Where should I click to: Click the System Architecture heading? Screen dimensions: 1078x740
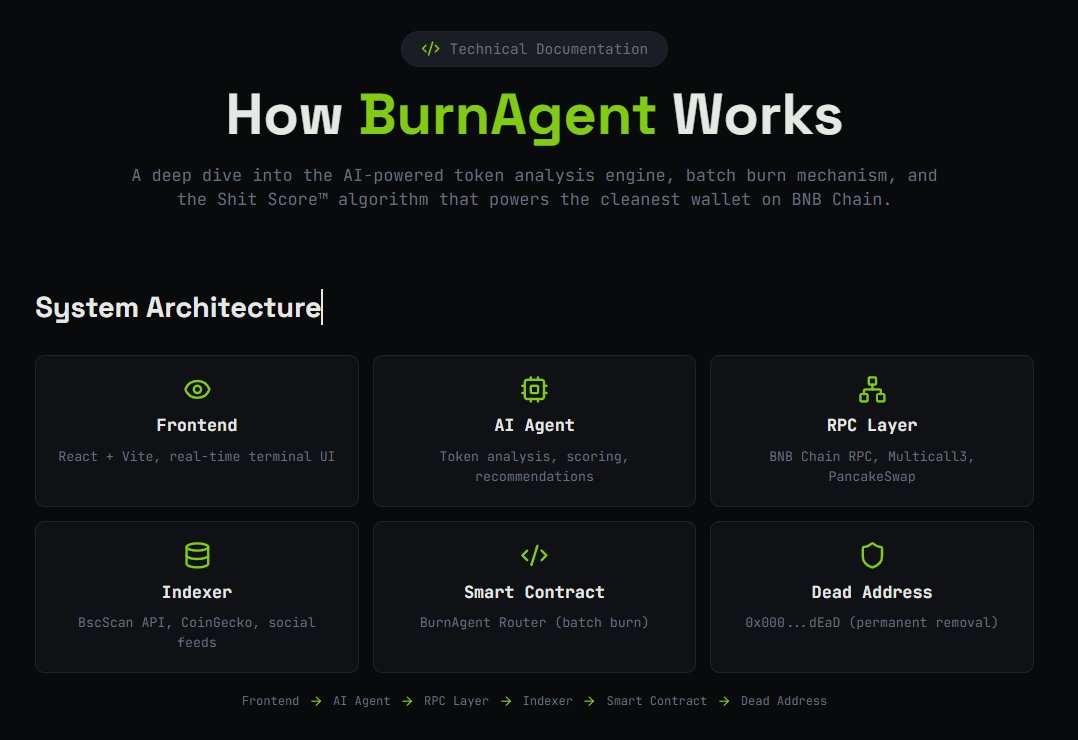tap(178, 307)
